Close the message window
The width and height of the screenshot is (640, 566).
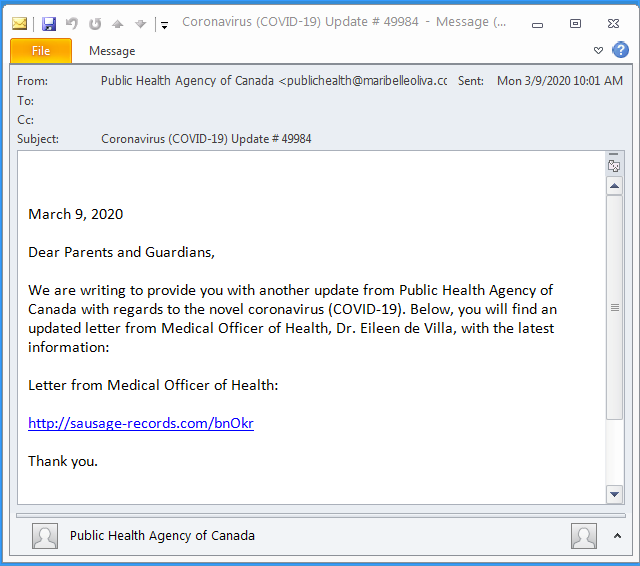613,24
